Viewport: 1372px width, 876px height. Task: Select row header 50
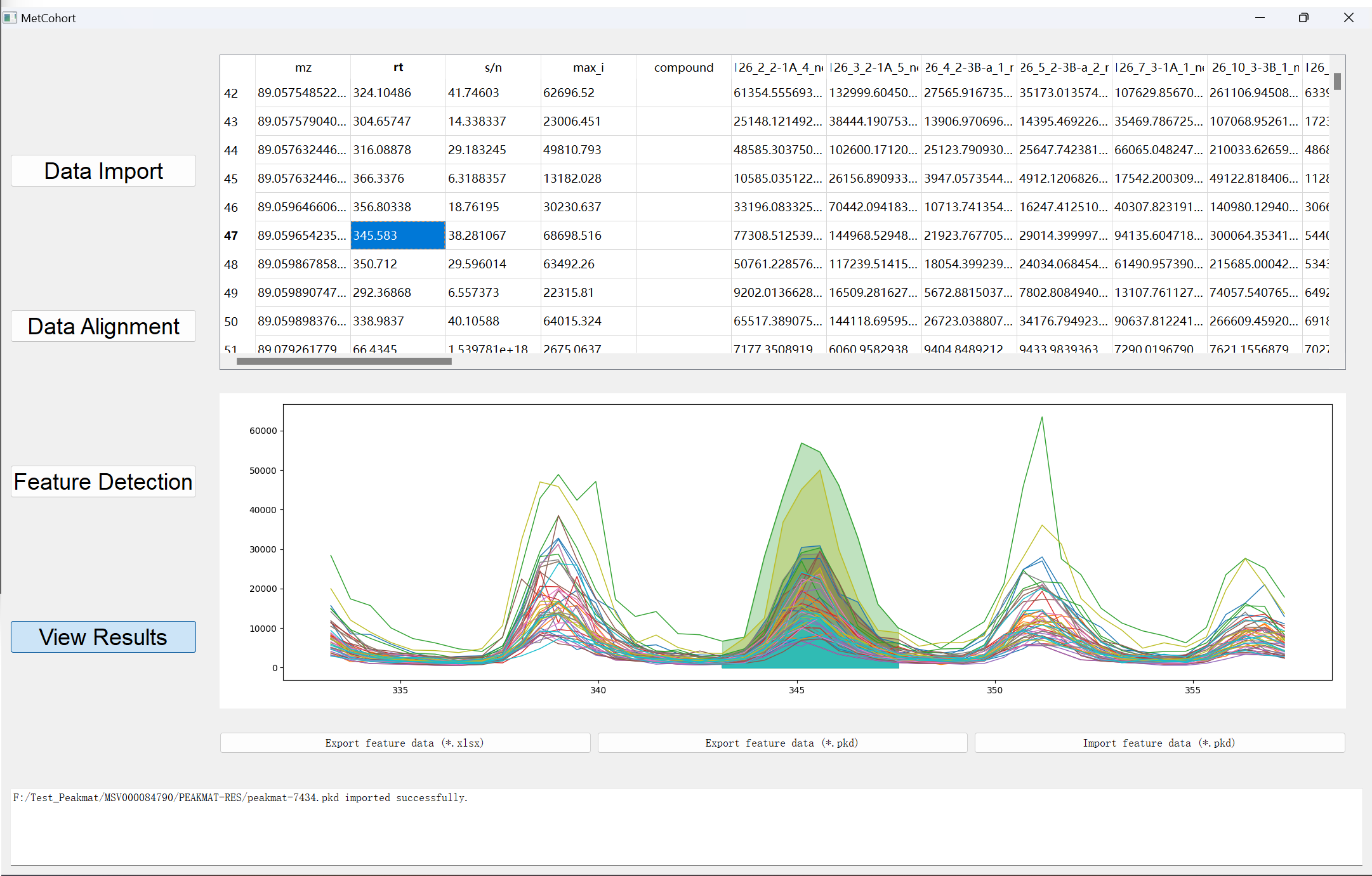[231, 322]
